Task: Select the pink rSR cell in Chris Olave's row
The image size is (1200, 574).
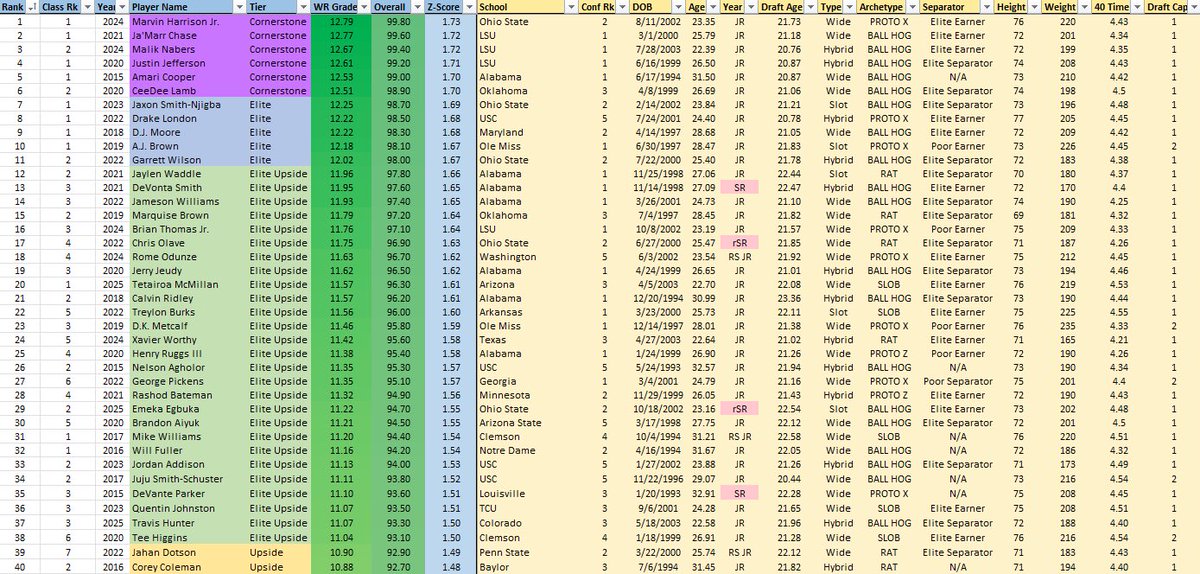Action: (738, 243)
